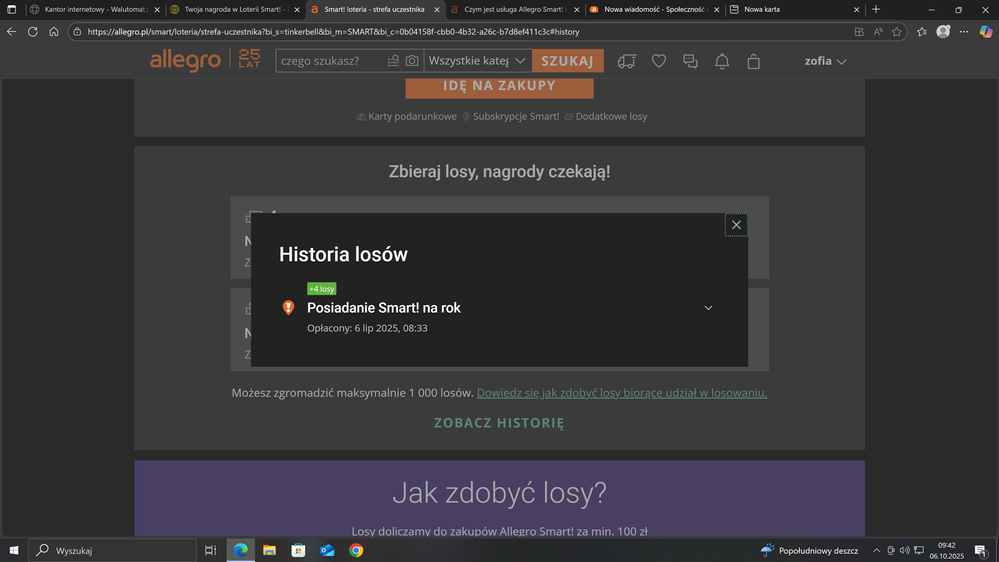The height and width of the screenshot is (562, 999).
Task: Open Chrome from the Windows taskbar
Action: (356, 550)
